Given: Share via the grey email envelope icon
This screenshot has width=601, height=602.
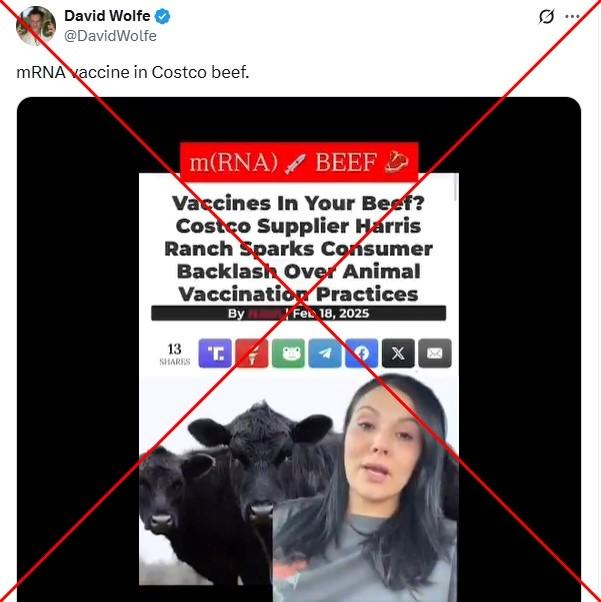Looking at the screenshot, I should pyautogui.click(x=435, y=353).
